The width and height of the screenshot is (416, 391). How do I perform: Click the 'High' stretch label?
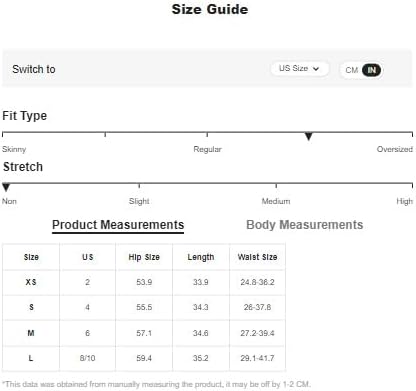pos(404,201)
